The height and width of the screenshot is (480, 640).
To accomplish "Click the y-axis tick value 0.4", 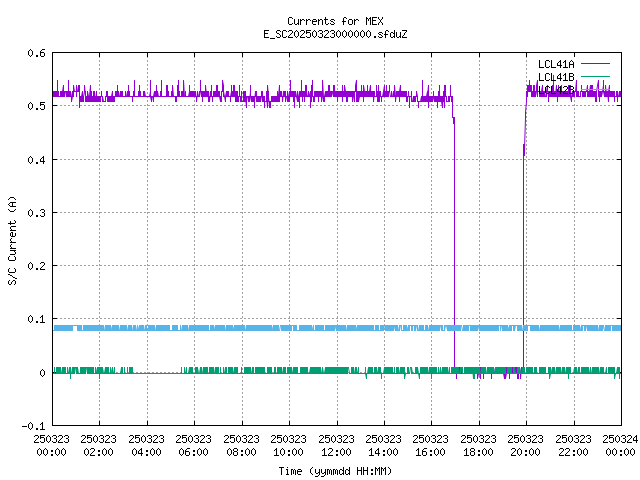I will tap(36, 160).
